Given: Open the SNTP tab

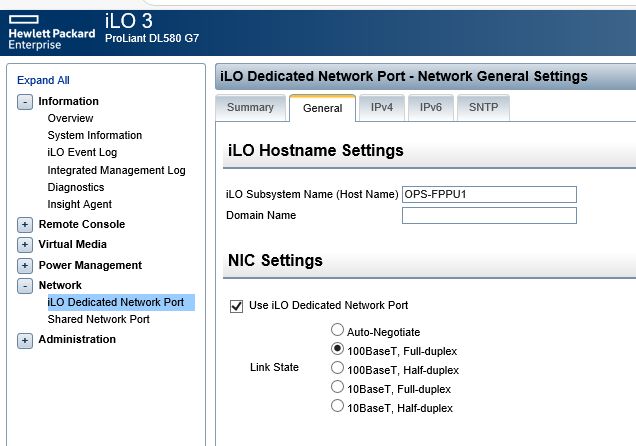Looking at the screenshot, I should [x=483, y=108].
